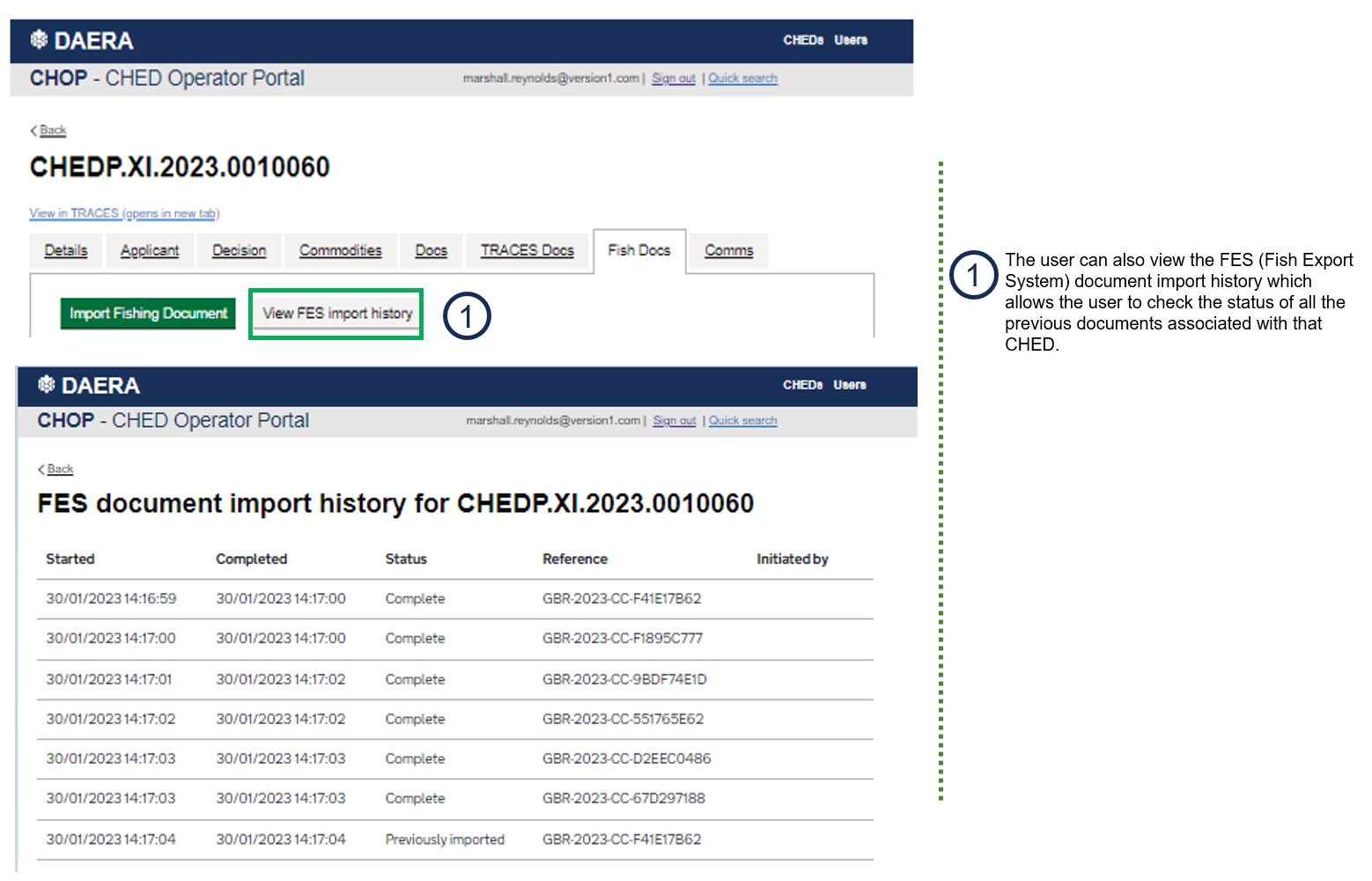The image size is (1372, 881).
Task: Click the Previously imported status cell
Action: 445,840
